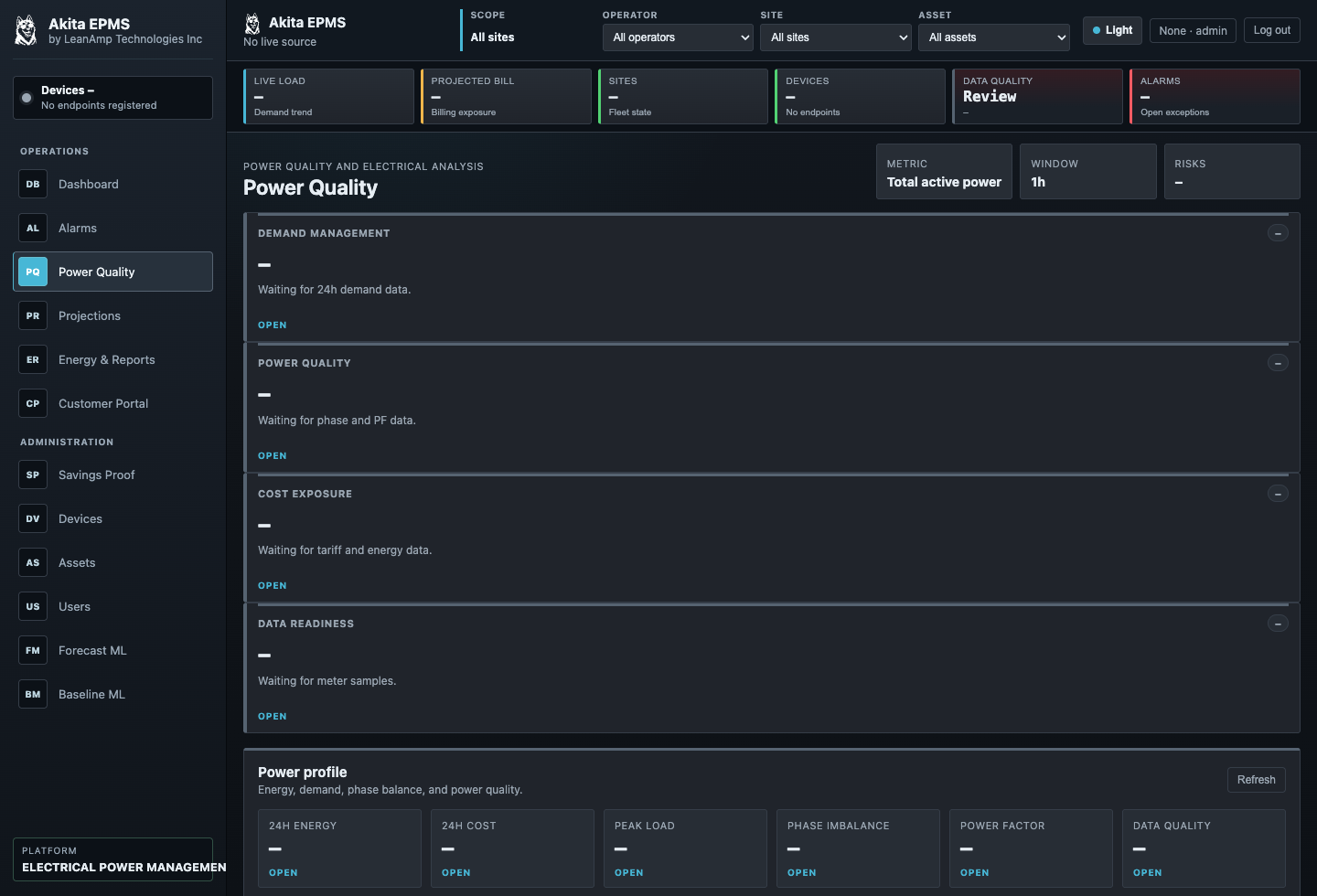Click the AL Alarms sidebar icon
Image resolution: width=1317 pixels, height=896 pixels.
33,228
